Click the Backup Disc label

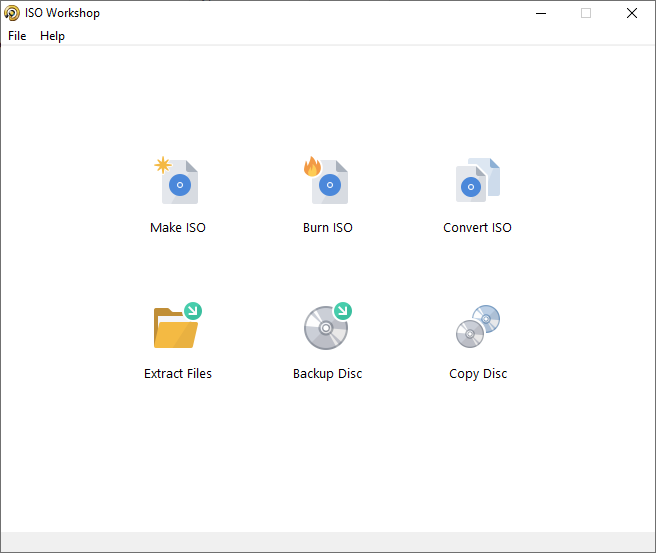click(x=328, y=374)
